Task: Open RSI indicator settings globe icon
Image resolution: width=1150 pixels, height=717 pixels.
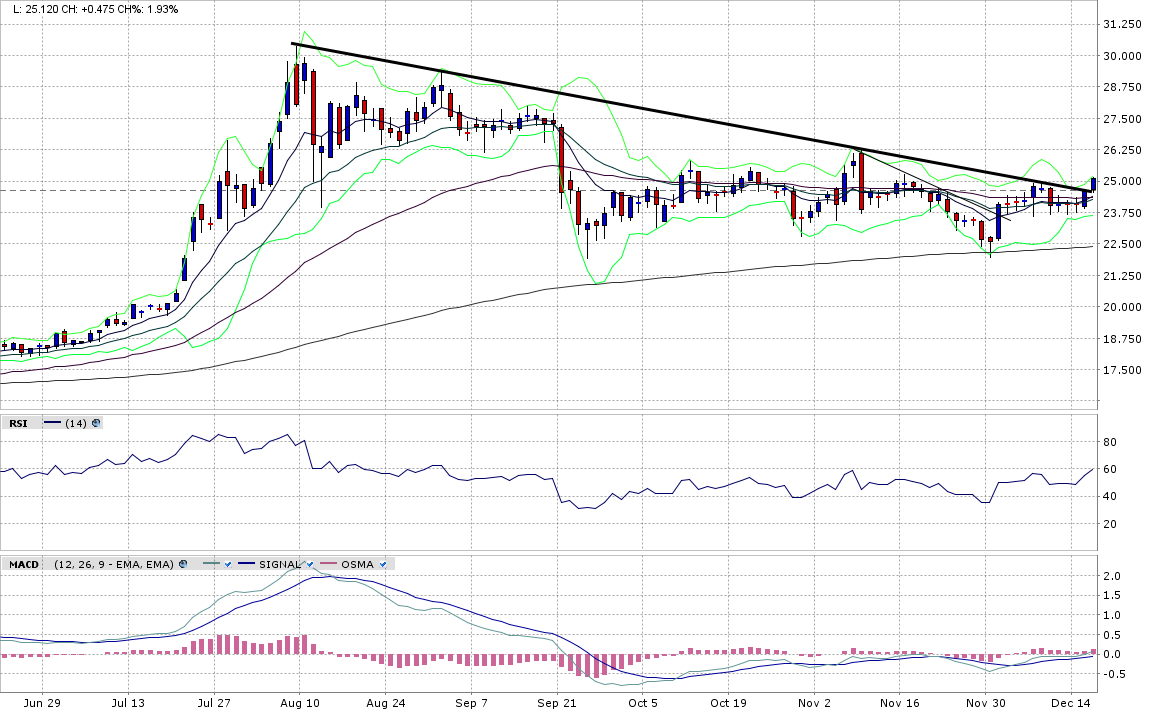Action: [x=96, y=423]
